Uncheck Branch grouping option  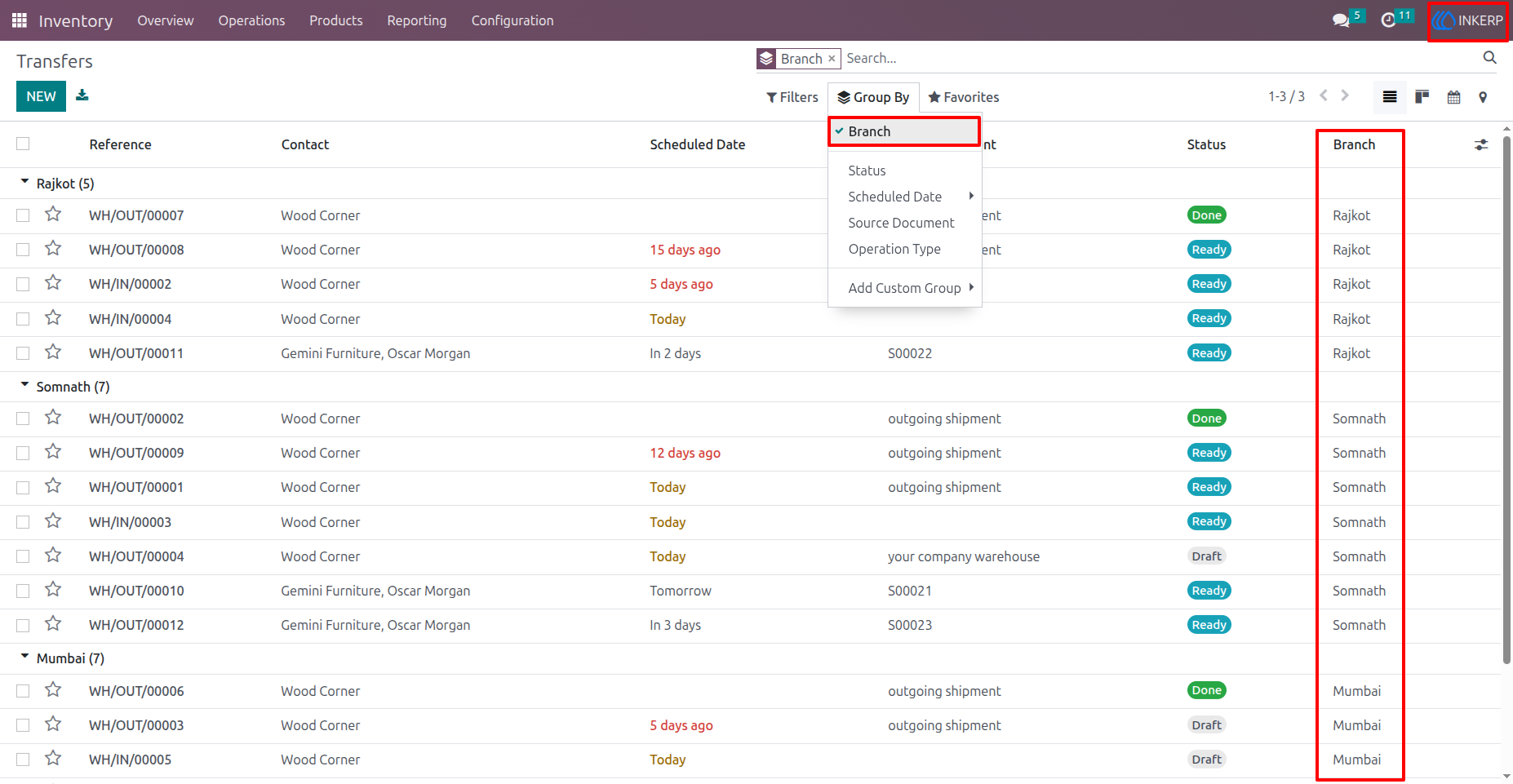[904, 131]
